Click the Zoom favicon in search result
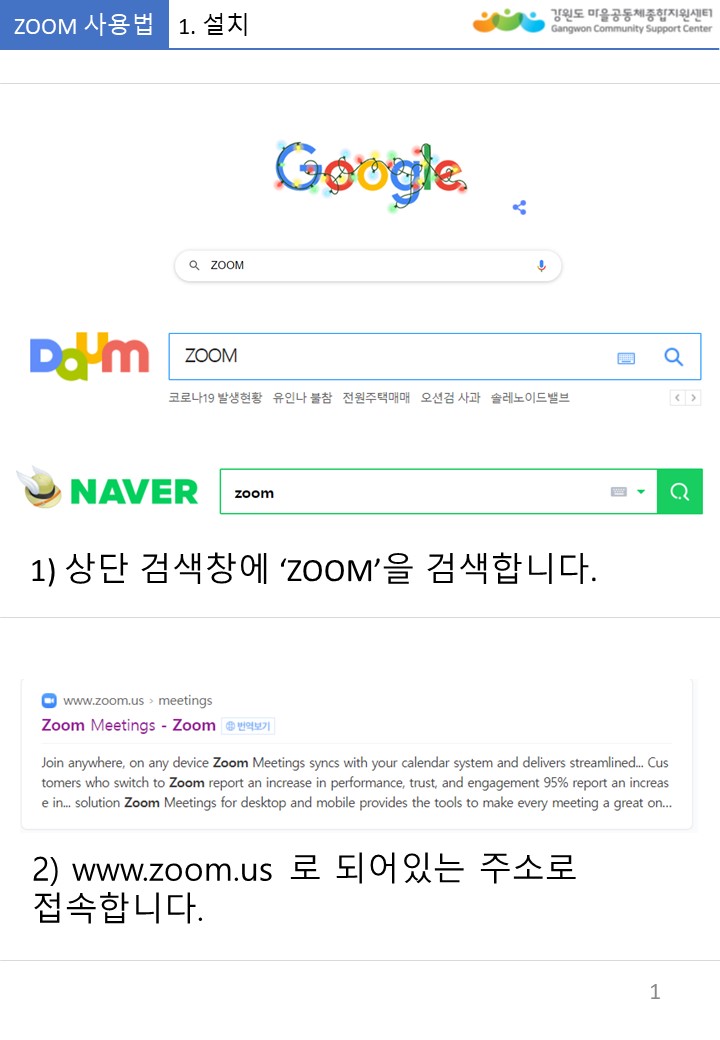The width and height of the screenshot is (720, 1040). pos(49,700)
